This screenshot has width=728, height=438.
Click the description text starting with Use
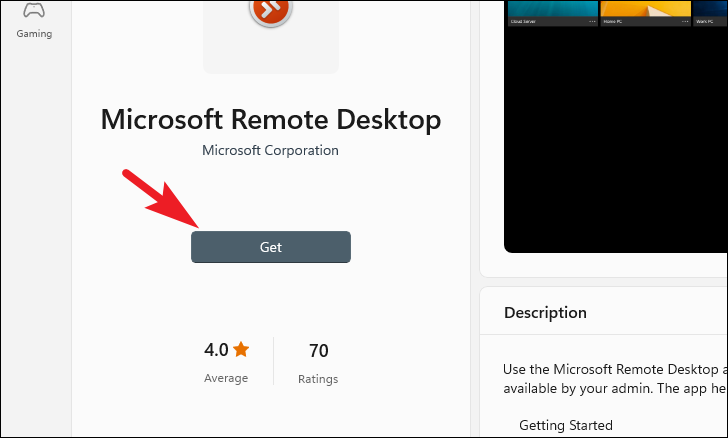click(615, 379)
